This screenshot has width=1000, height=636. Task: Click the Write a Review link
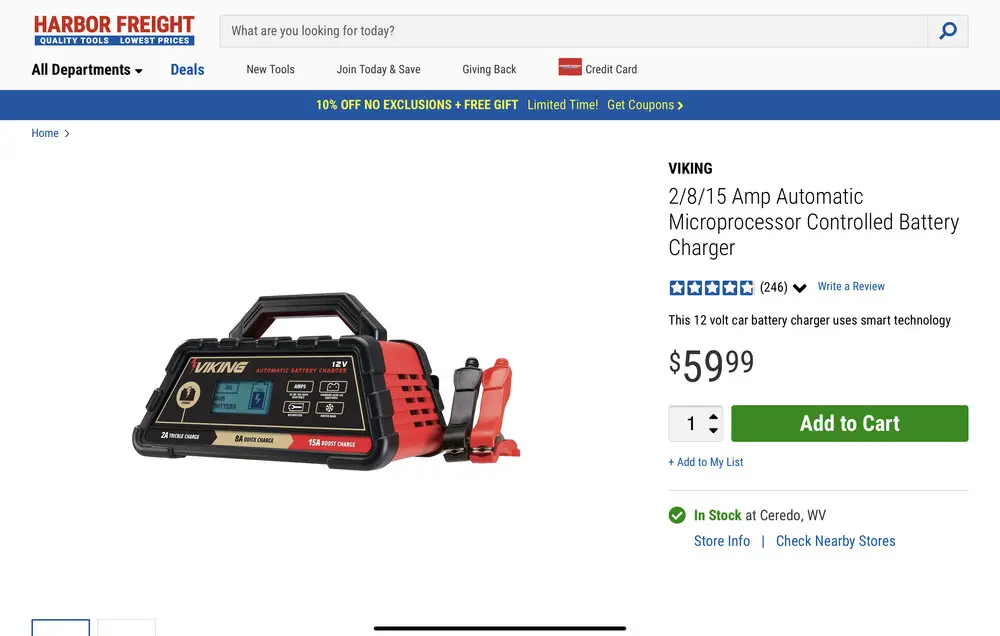point(851,286)
